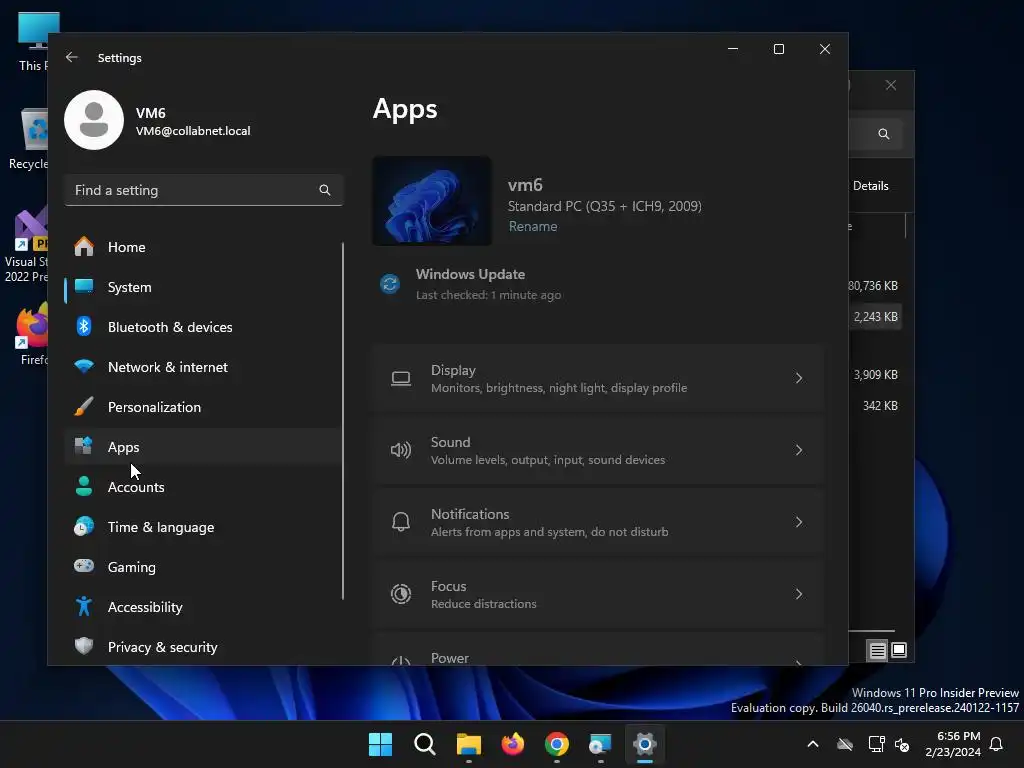Open the Notifications settings row

(x=598, y=522)
